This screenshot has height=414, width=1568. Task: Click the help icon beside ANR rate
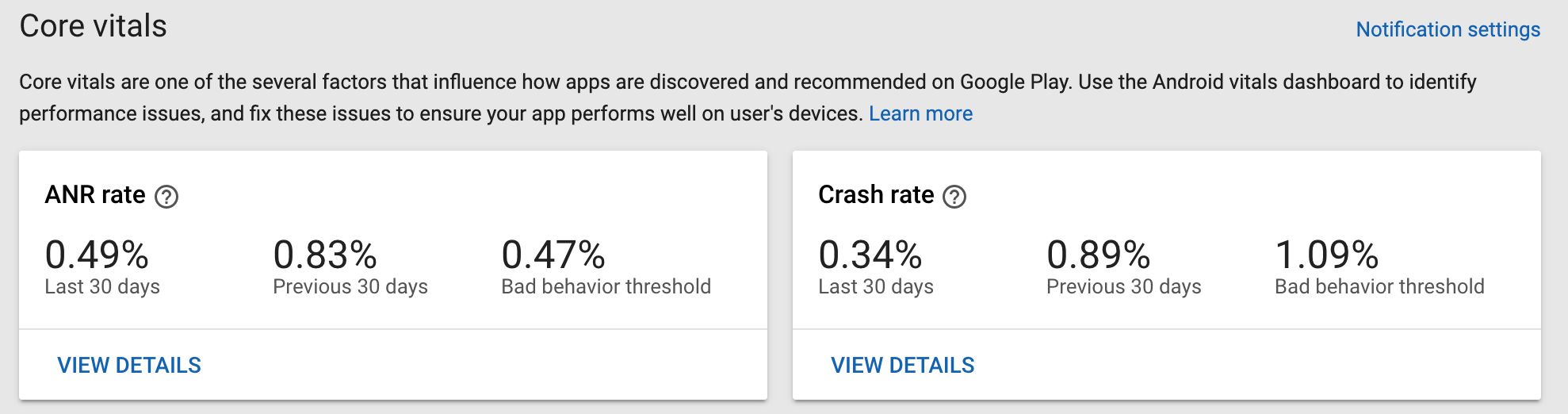(x=166, y=196)
